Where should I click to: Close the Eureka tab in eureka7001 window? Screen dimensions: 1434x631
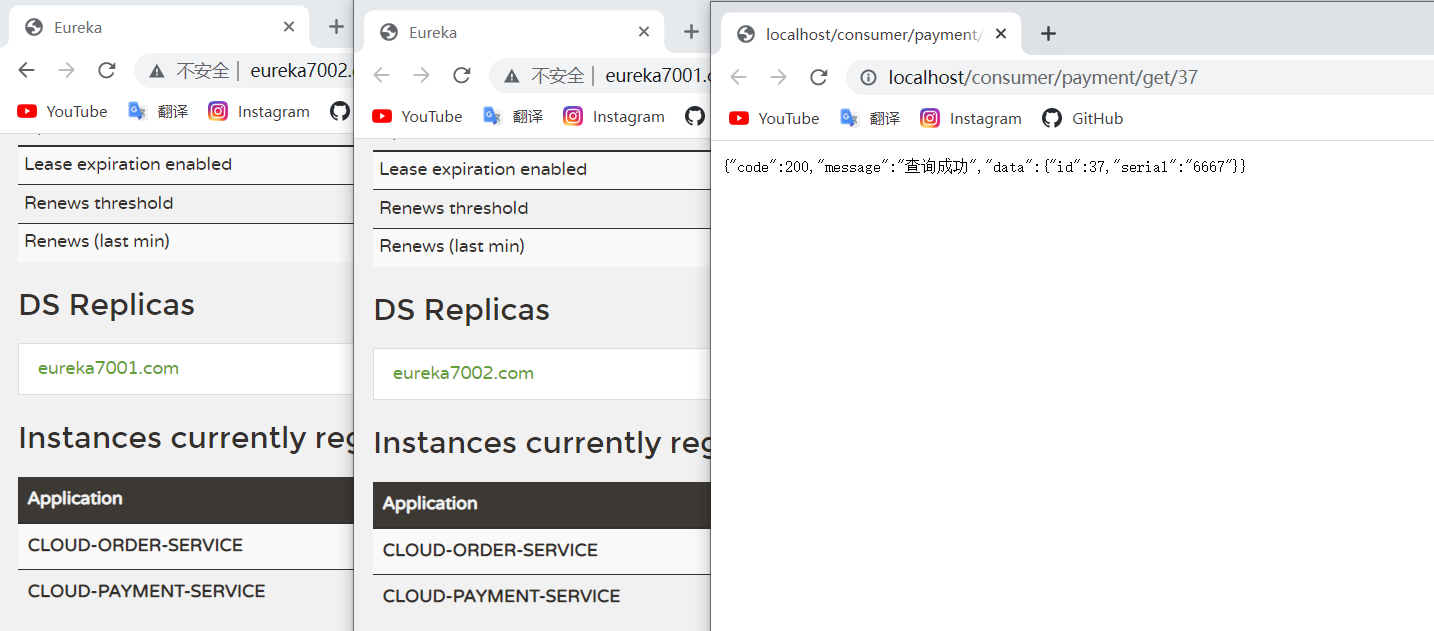point(644,32)
